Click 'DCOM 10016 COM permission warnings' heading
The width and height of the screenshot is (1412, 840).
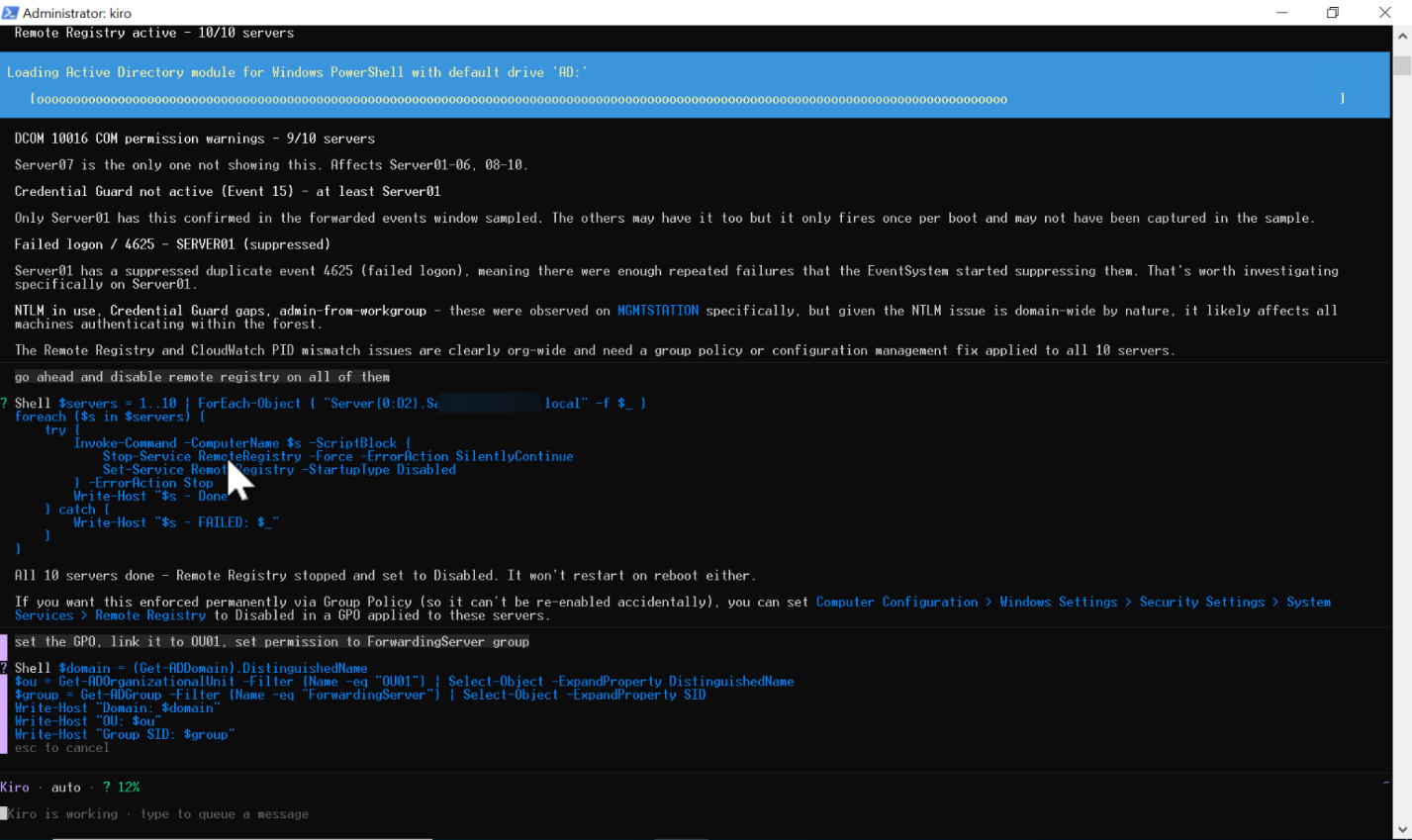point(195,139)
